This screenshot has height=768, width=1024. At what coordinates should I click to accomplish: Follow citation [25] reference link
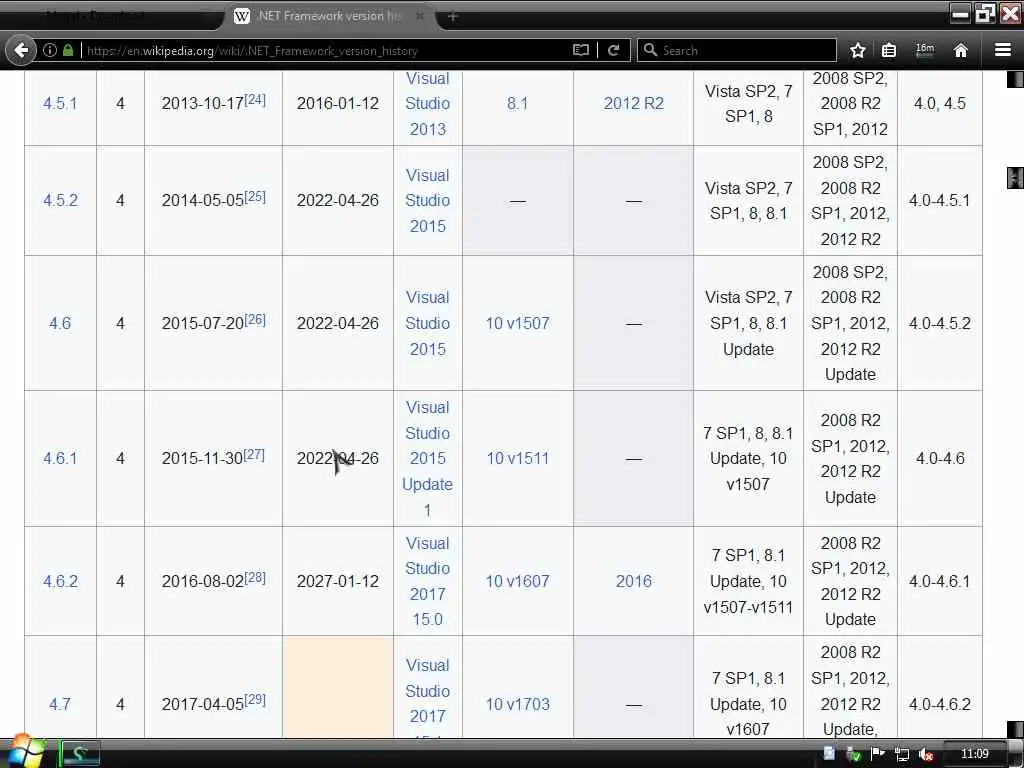[255, 196]
